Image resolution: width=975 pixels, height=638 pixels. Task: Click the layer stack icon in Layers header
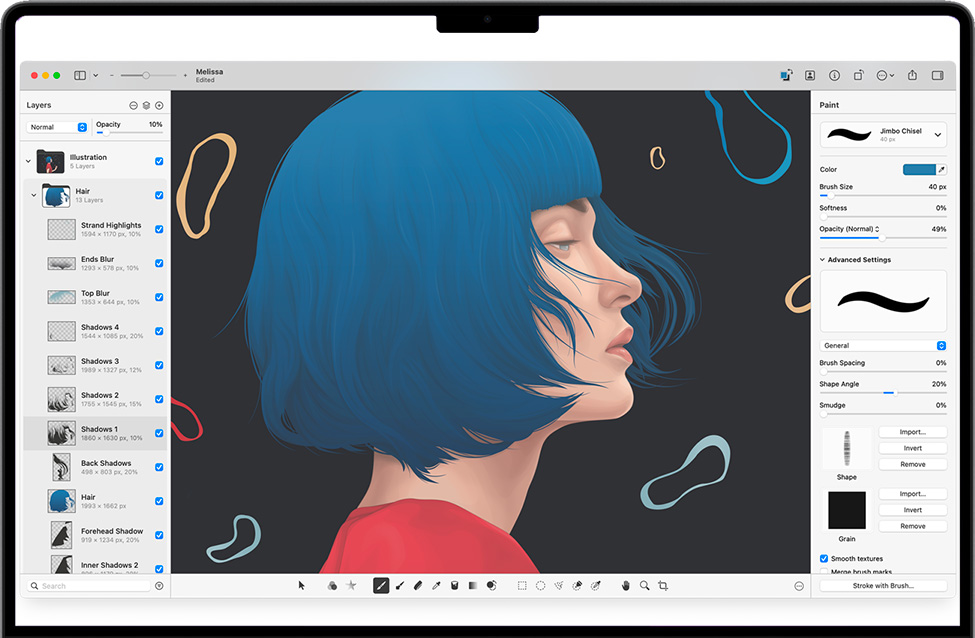146,106
